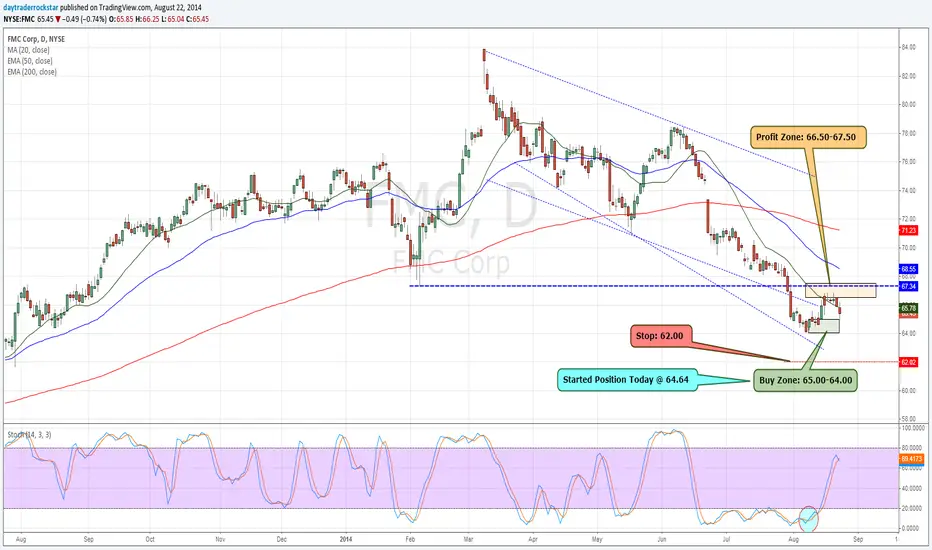The width and height of the screenshot is (932, 550).
Task: Click the MA (20, close) indicator label
Action: coord(29,50)
